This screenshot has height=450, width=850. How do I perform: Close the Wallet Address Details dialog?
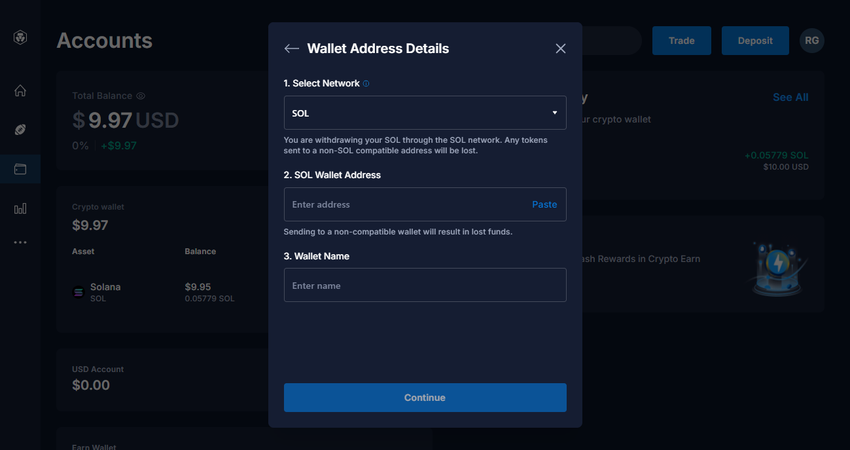click(561, 49)
